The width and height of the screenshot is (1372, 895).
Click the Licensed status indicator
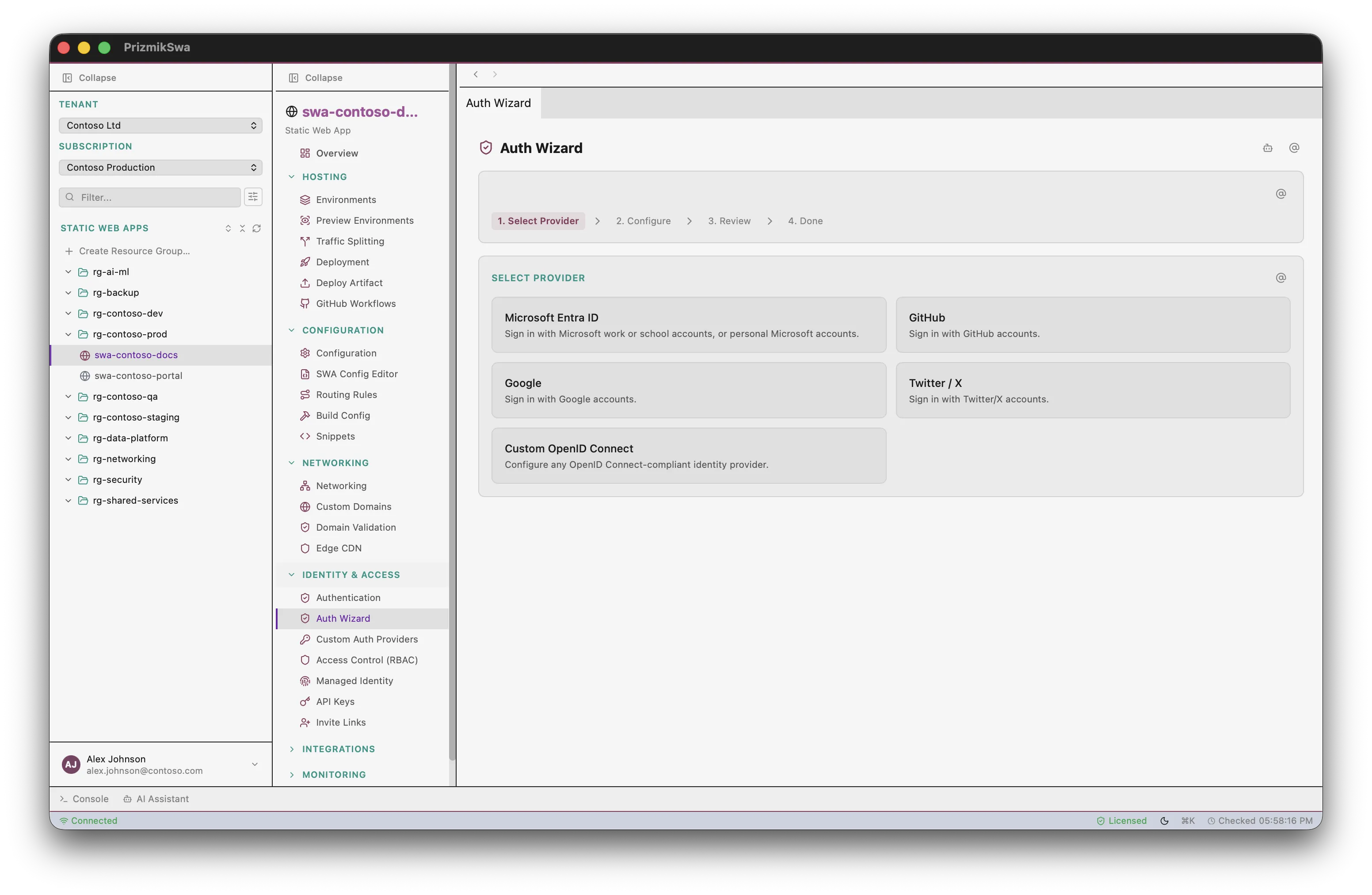tap(1121, 821)
